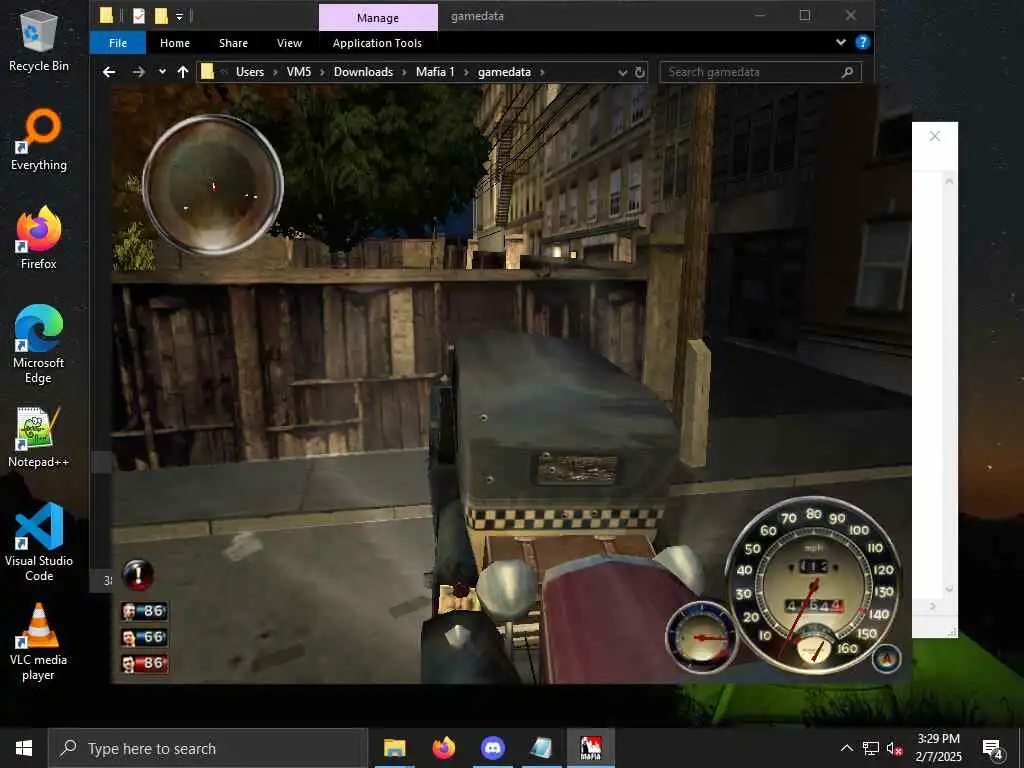The height and width of the screenshot is (768, 1024).
Task: Launch the Notepad++ desktop shortcut
Action: 39,436
